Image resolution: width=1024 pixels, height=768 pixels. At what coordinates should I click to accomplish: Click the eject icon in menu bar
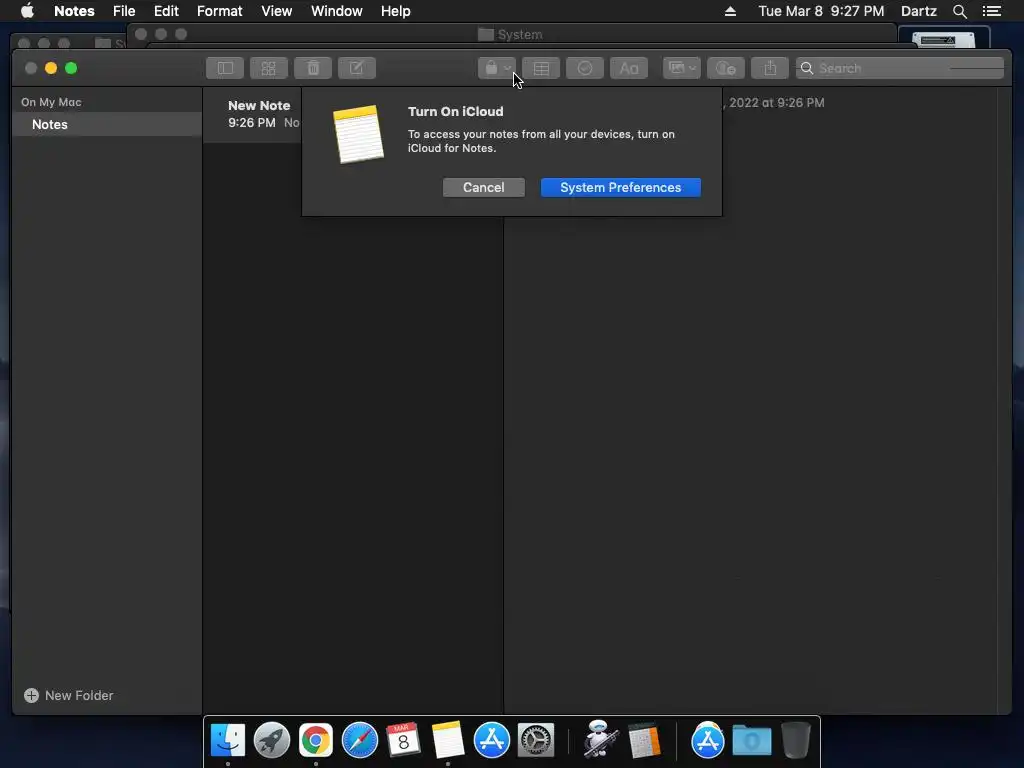pos(730,11)
